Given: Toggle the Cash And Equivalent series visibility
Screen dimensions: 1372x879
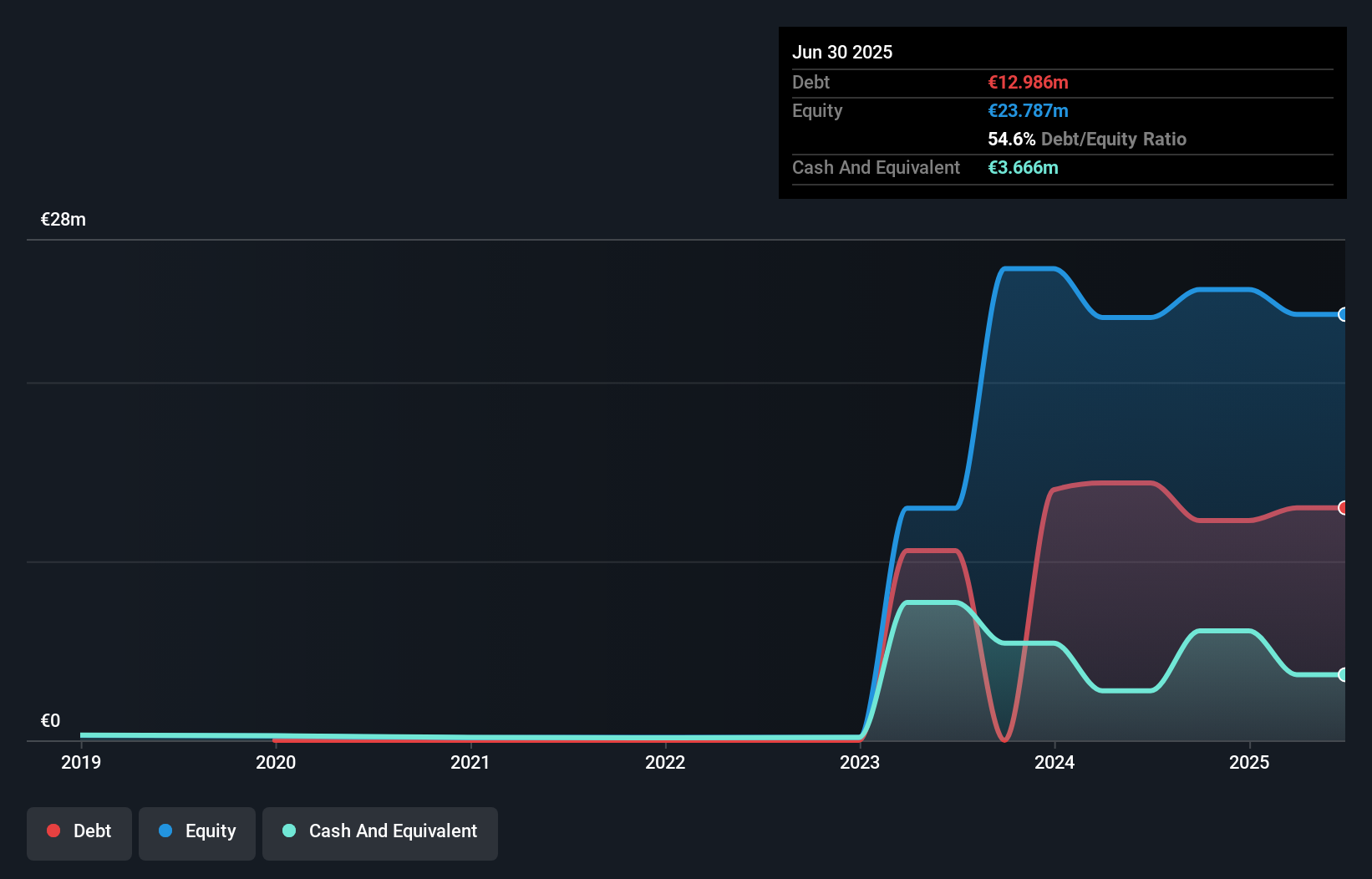Looking at the screenshot, I should click(380, 831).
